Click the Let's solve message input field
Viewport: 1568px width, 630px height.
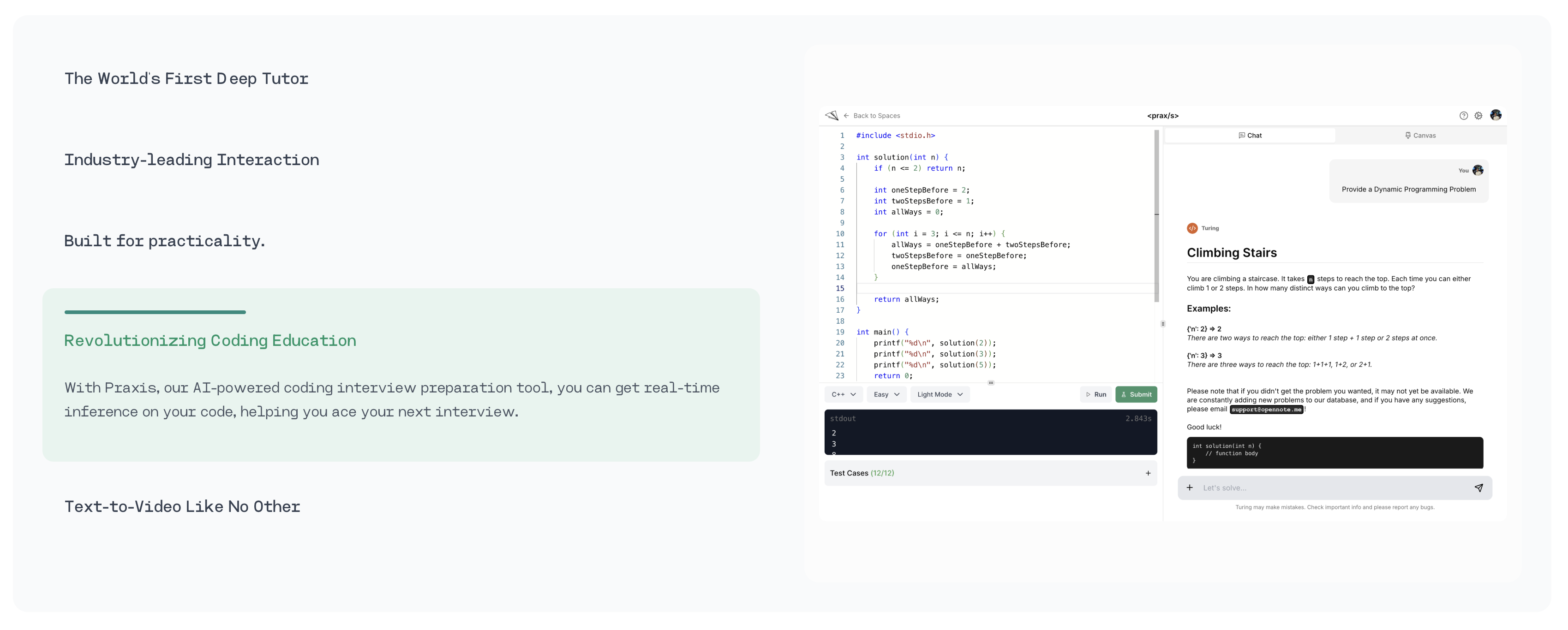click(x=1327, y=487)
